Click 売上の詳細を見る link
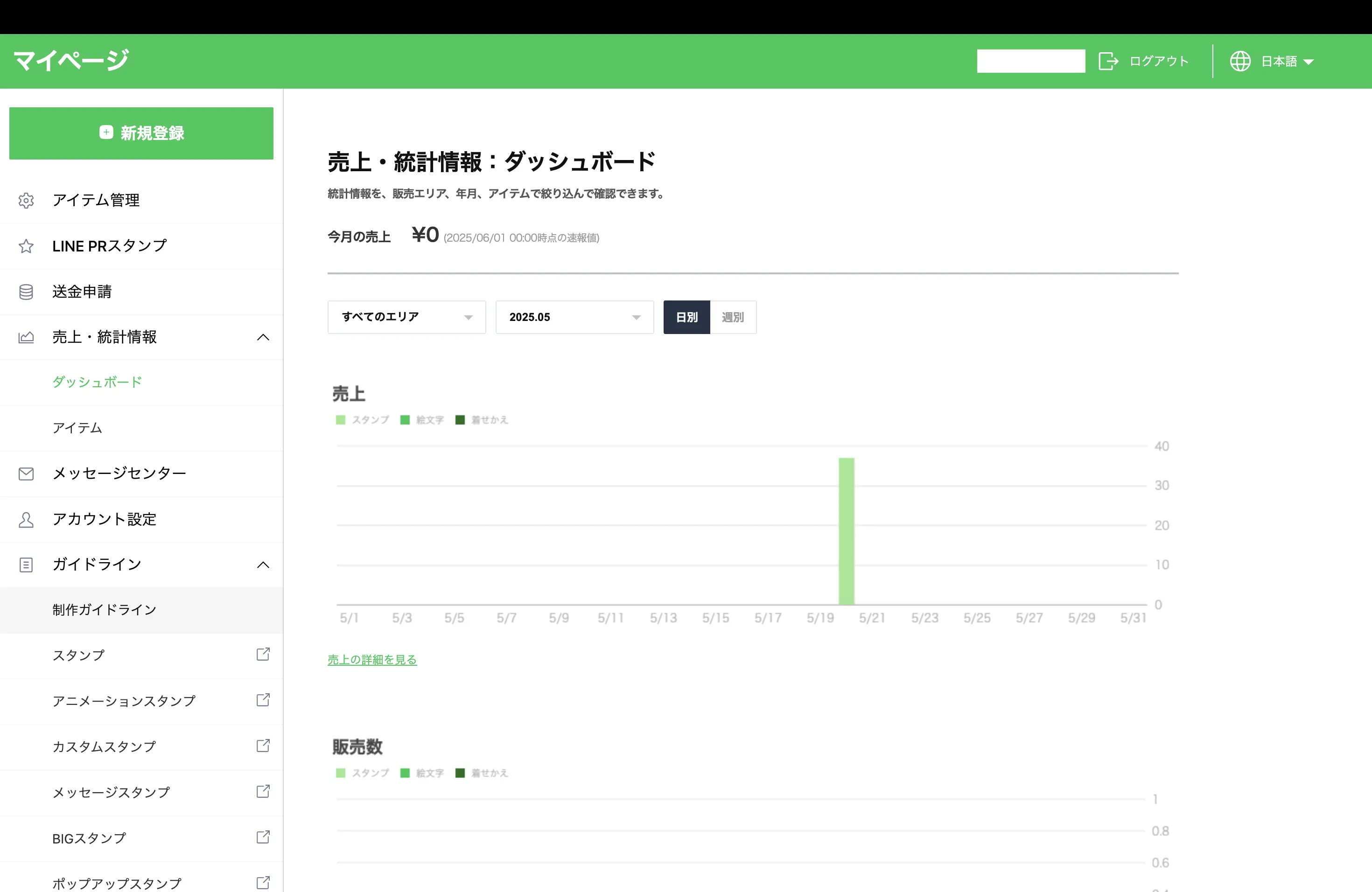 372,660
